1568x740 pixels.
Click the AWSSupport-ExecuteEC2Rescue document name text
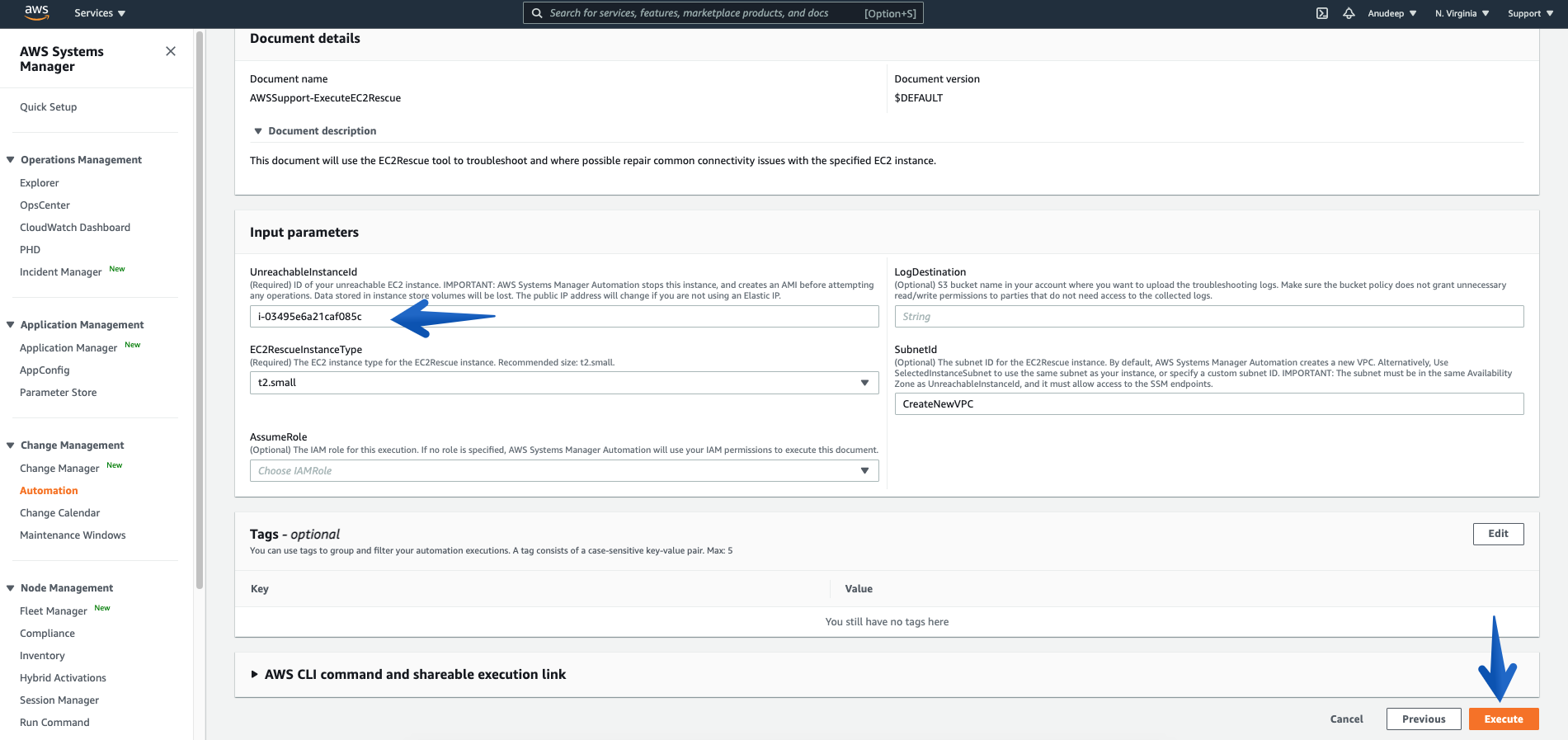325,98
